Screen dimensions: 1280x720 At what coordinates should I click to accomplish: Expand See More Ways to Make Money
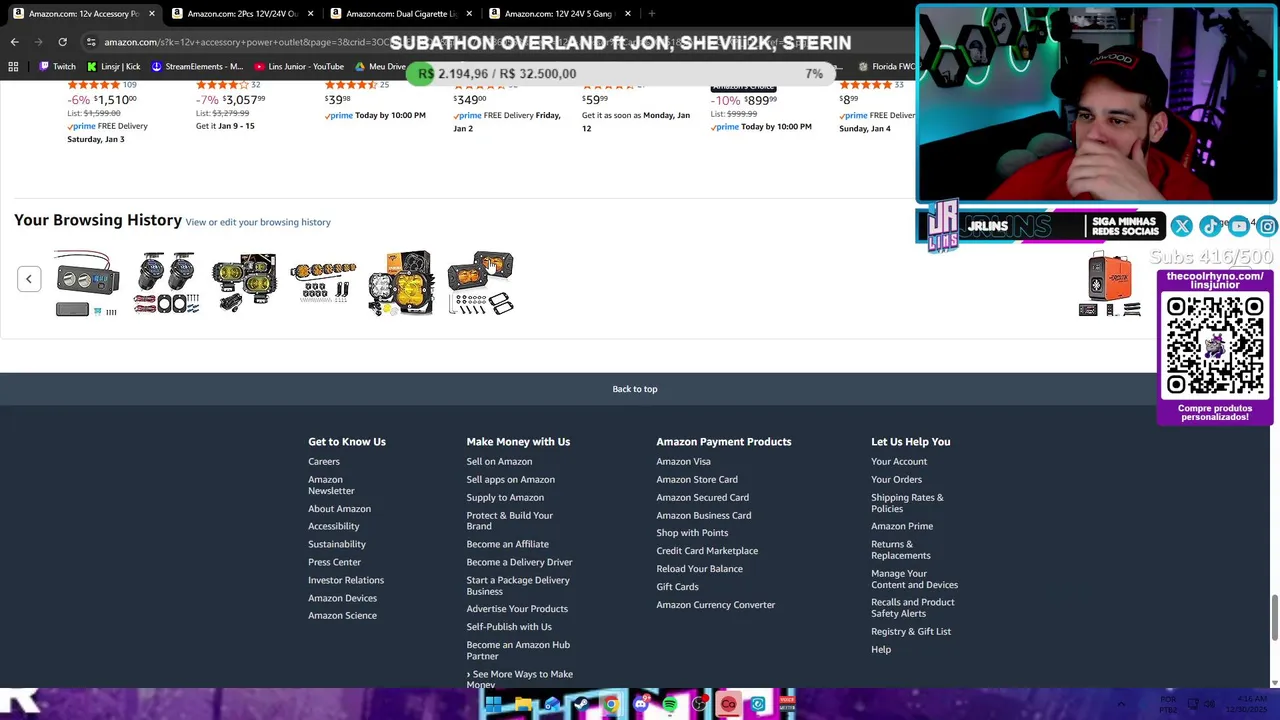coord(520,679)
